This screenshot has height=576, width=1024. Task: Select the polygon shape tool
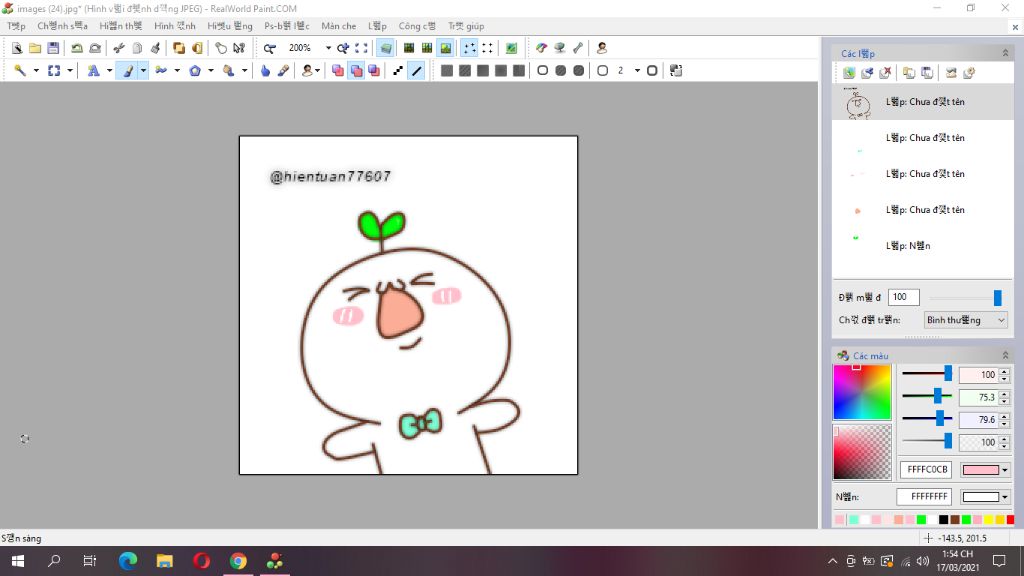pos(195,71)
